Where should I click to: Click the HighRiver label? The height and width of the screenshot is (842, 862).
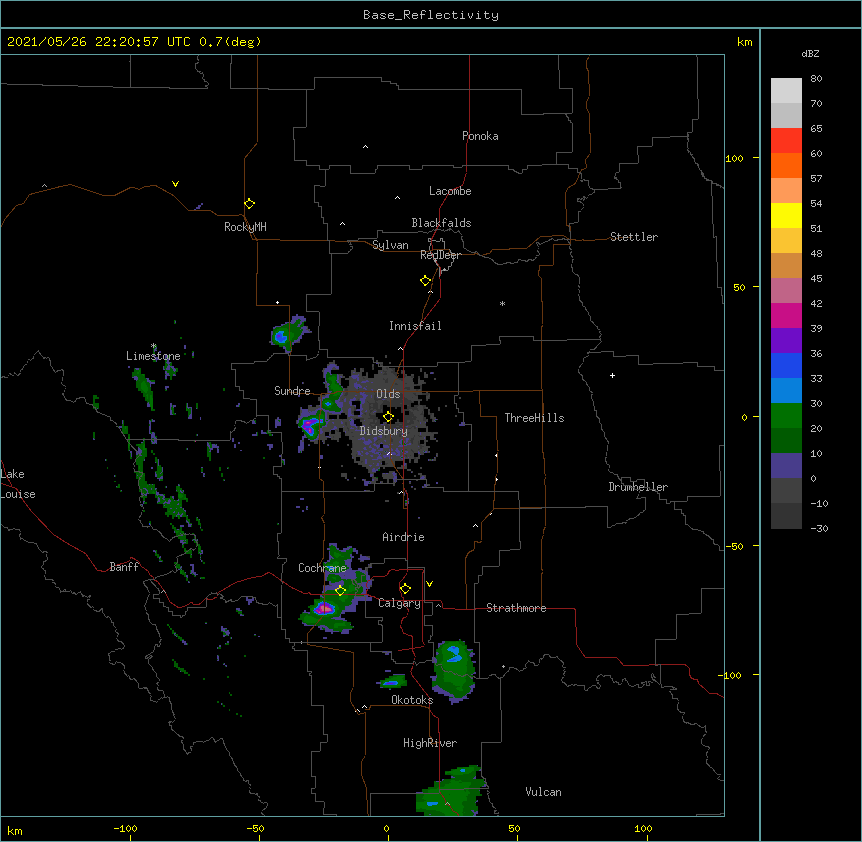click(x=430, y=743)
